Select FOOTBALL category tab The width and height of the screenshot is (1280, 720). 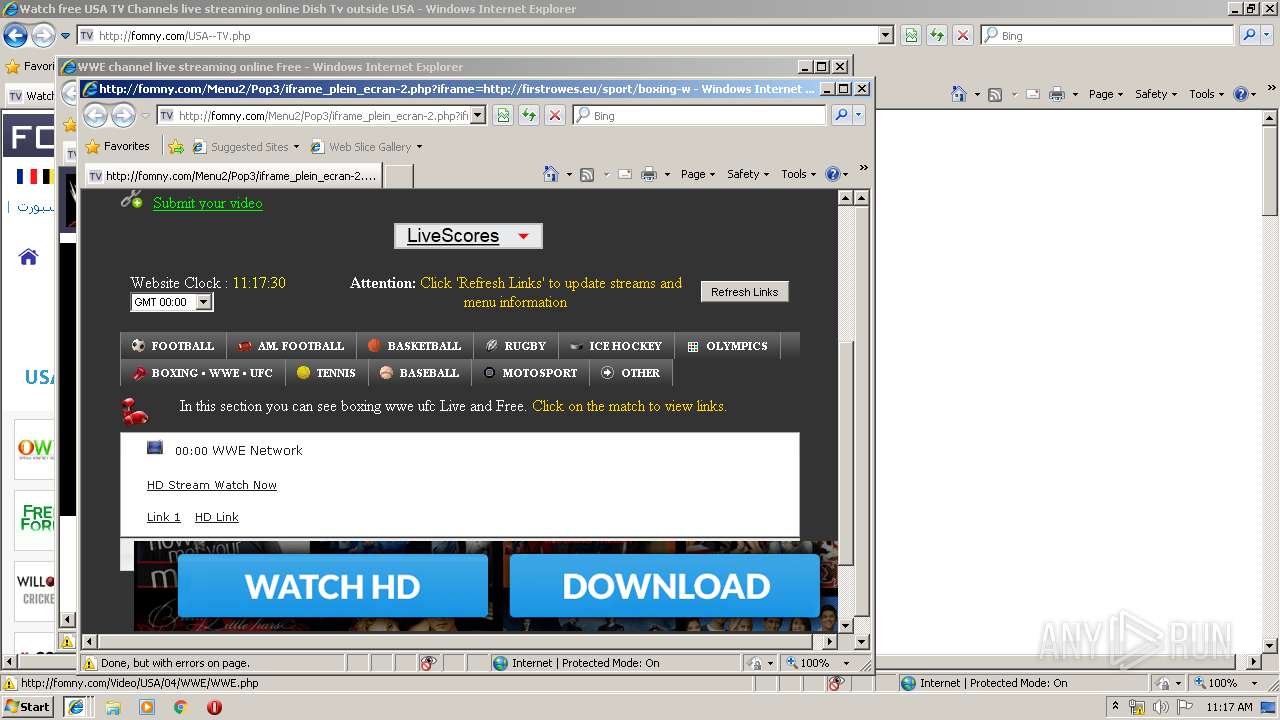pyautogui.click(x=173, y=346)
